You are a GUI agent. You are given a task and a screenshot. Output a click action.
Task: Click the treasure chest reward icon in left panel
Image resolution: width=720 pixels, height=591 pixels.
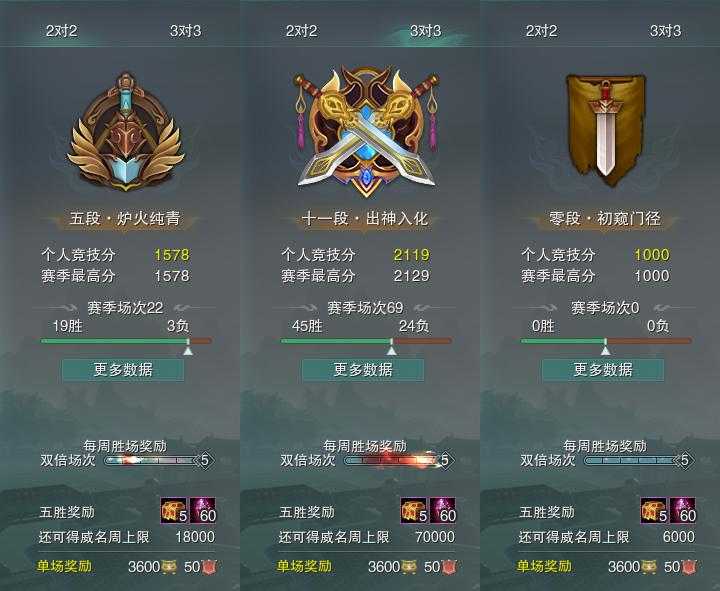174,511
